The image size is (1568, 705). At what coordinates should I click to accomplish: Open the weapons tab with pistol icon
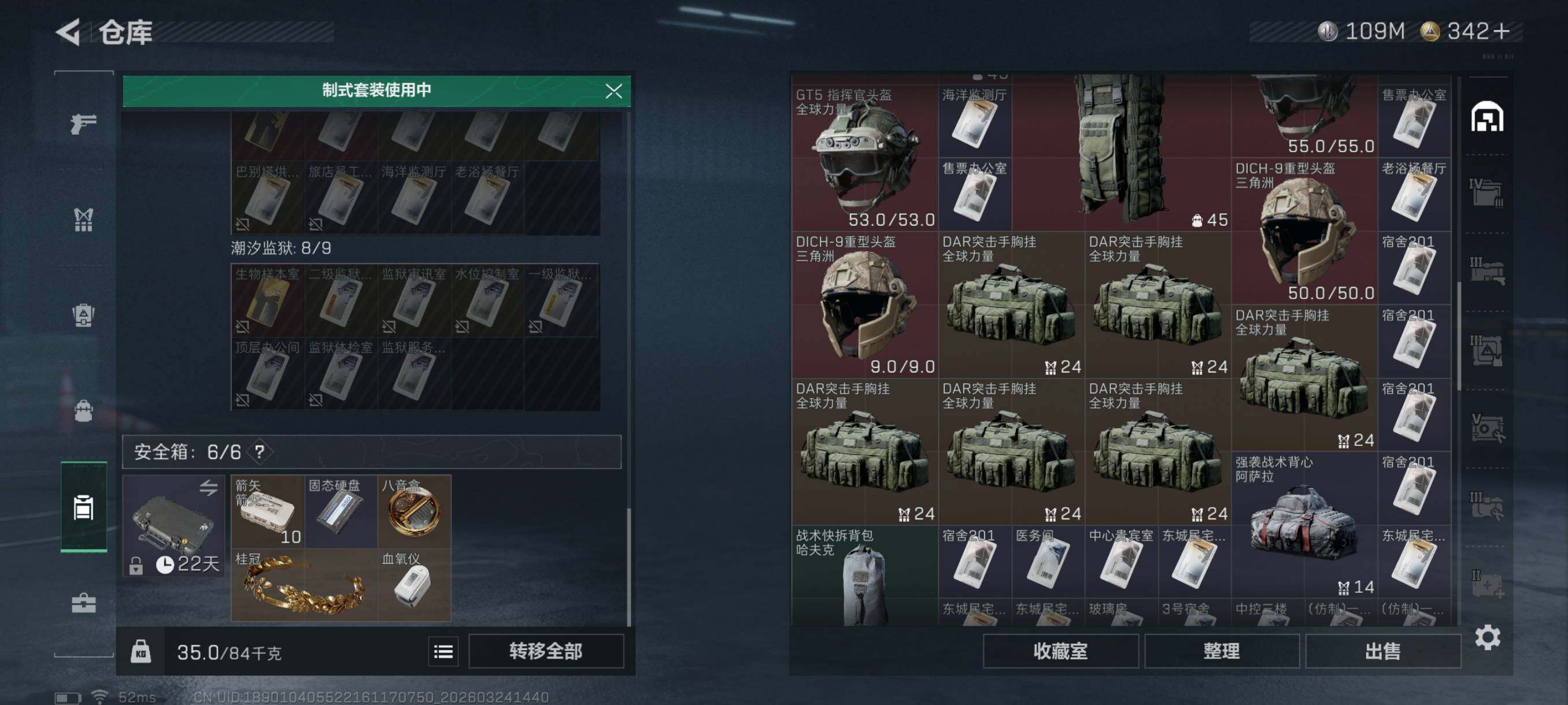pyautogui.click(x=83, y=124)
